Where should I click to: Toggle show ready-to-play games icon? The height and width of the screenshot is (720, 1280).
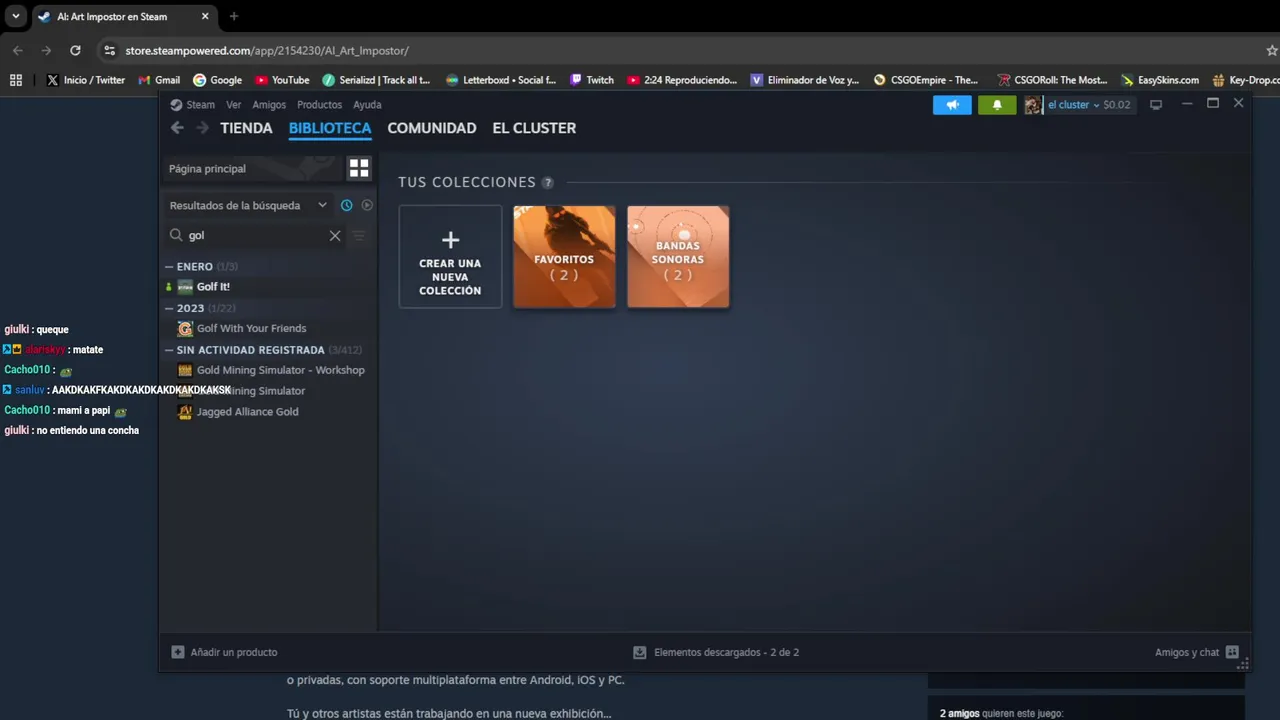pos(367,205)
